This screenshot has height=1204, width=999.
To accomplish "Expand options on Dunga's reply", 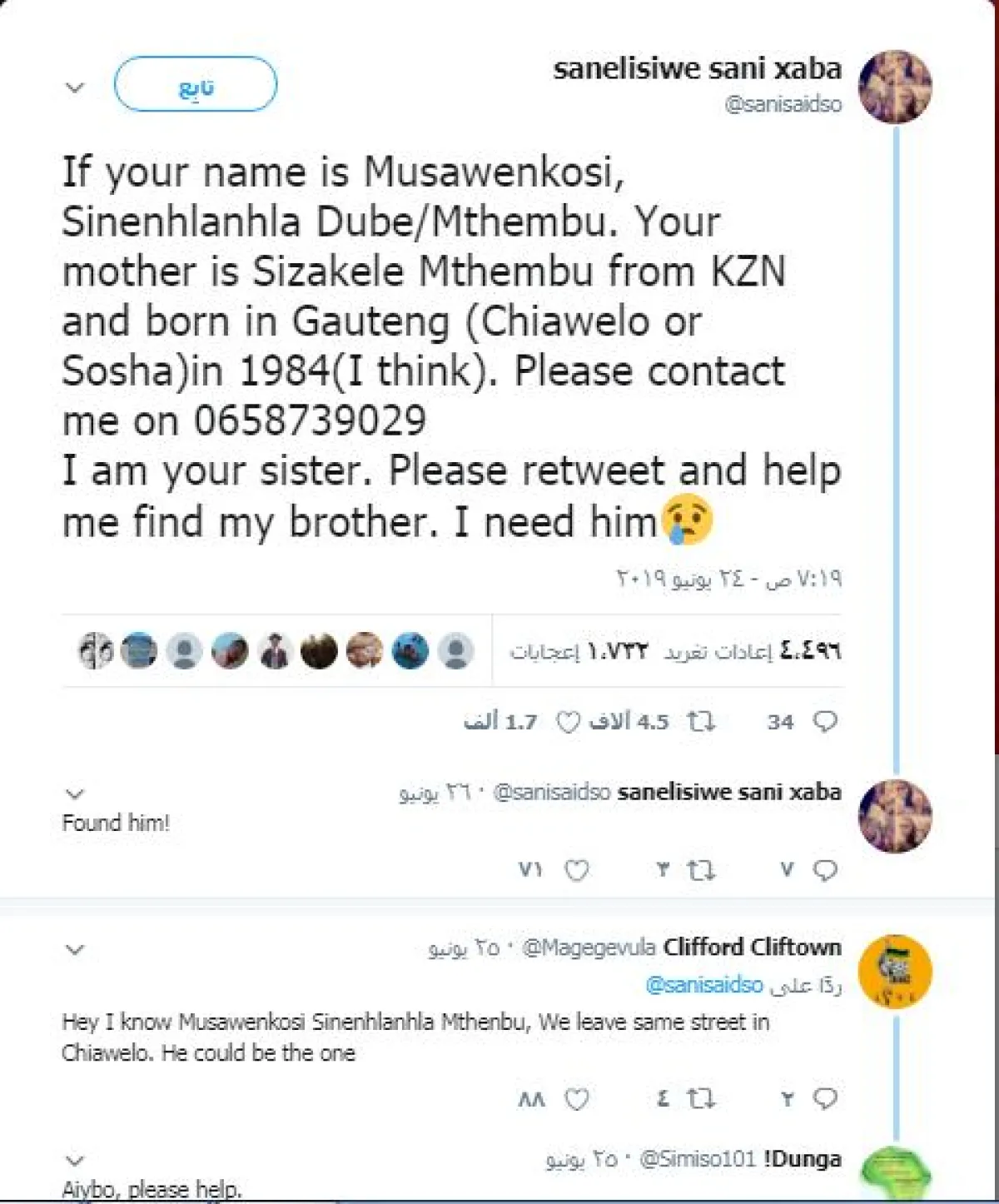I will (75, 1160).
